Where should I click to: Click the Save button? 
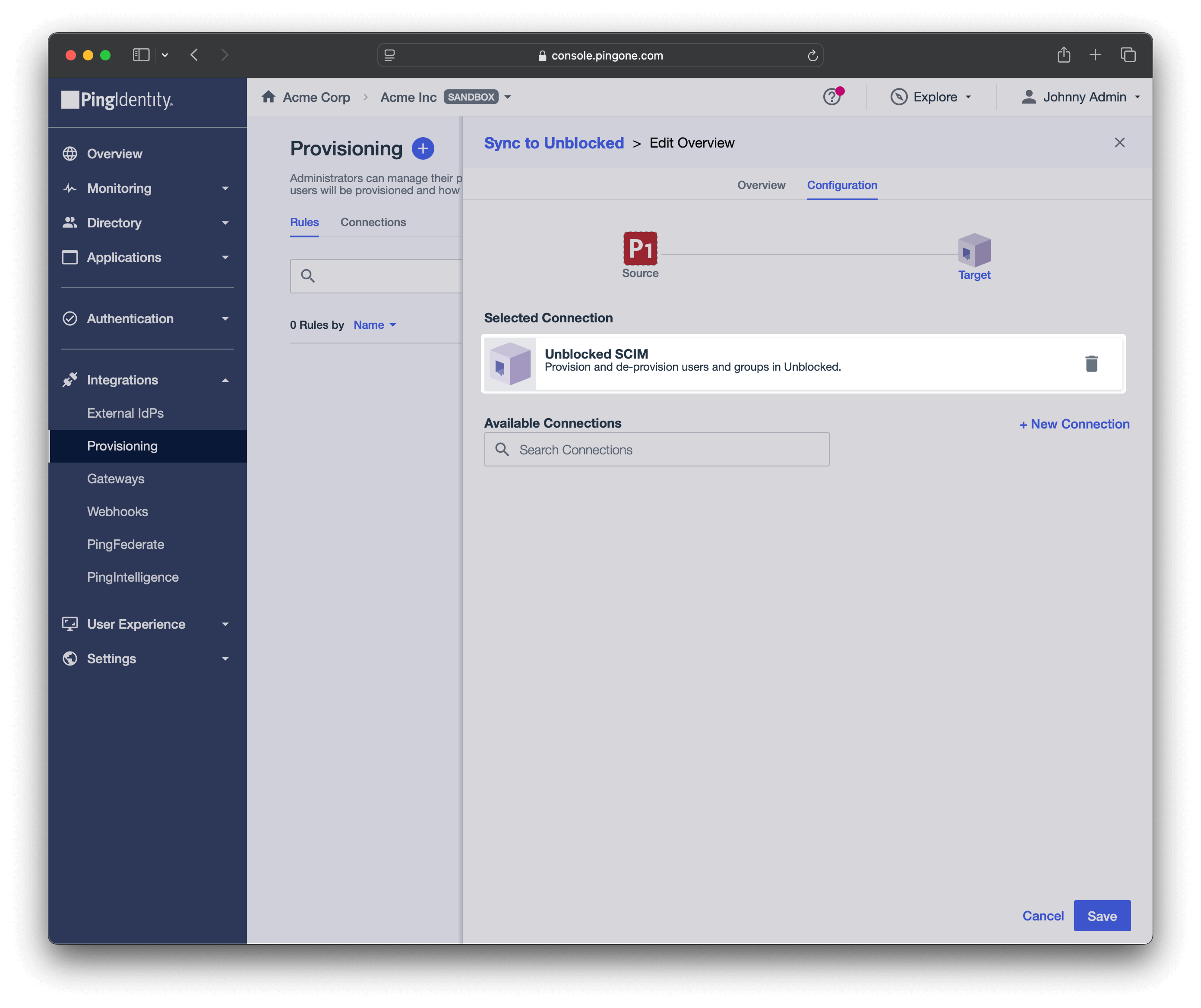(x=1101, y=916)
